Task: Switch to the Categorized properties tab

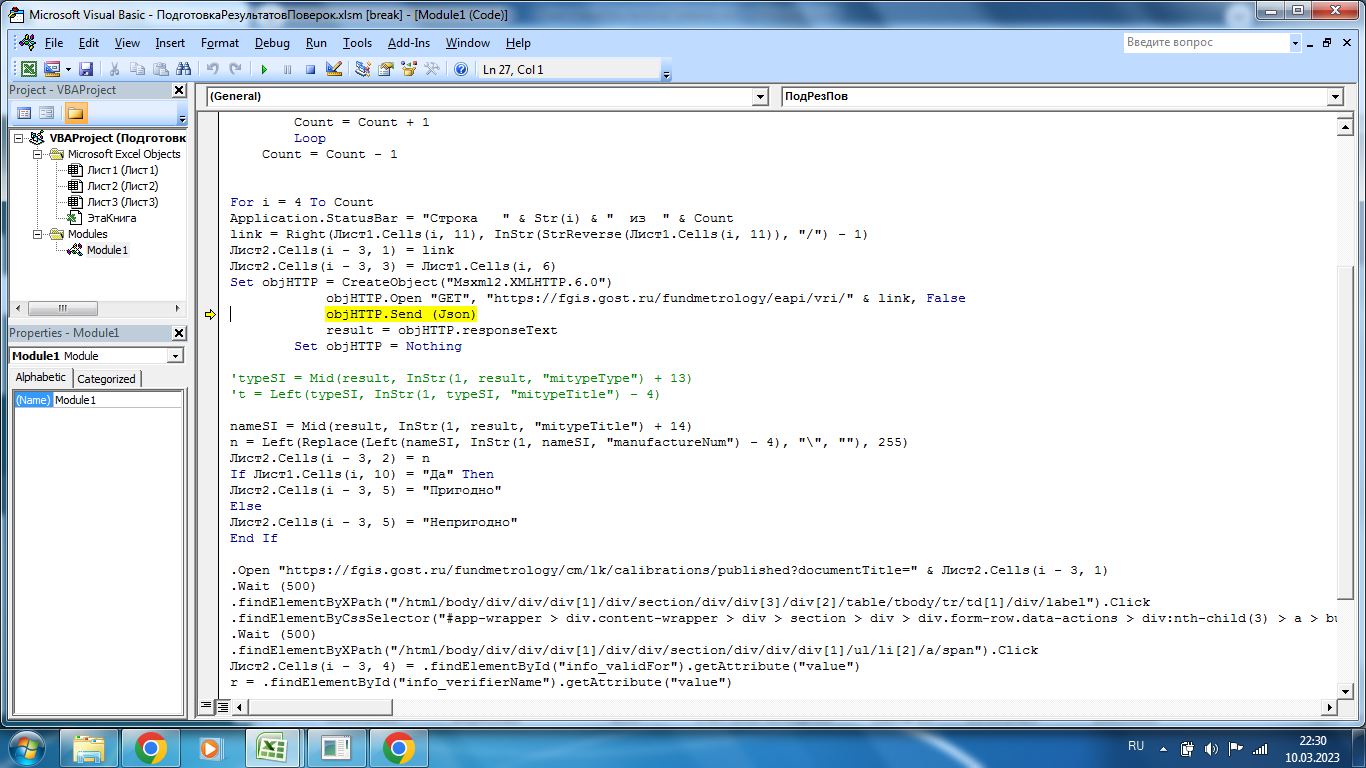Action: (x=106, y=378)
